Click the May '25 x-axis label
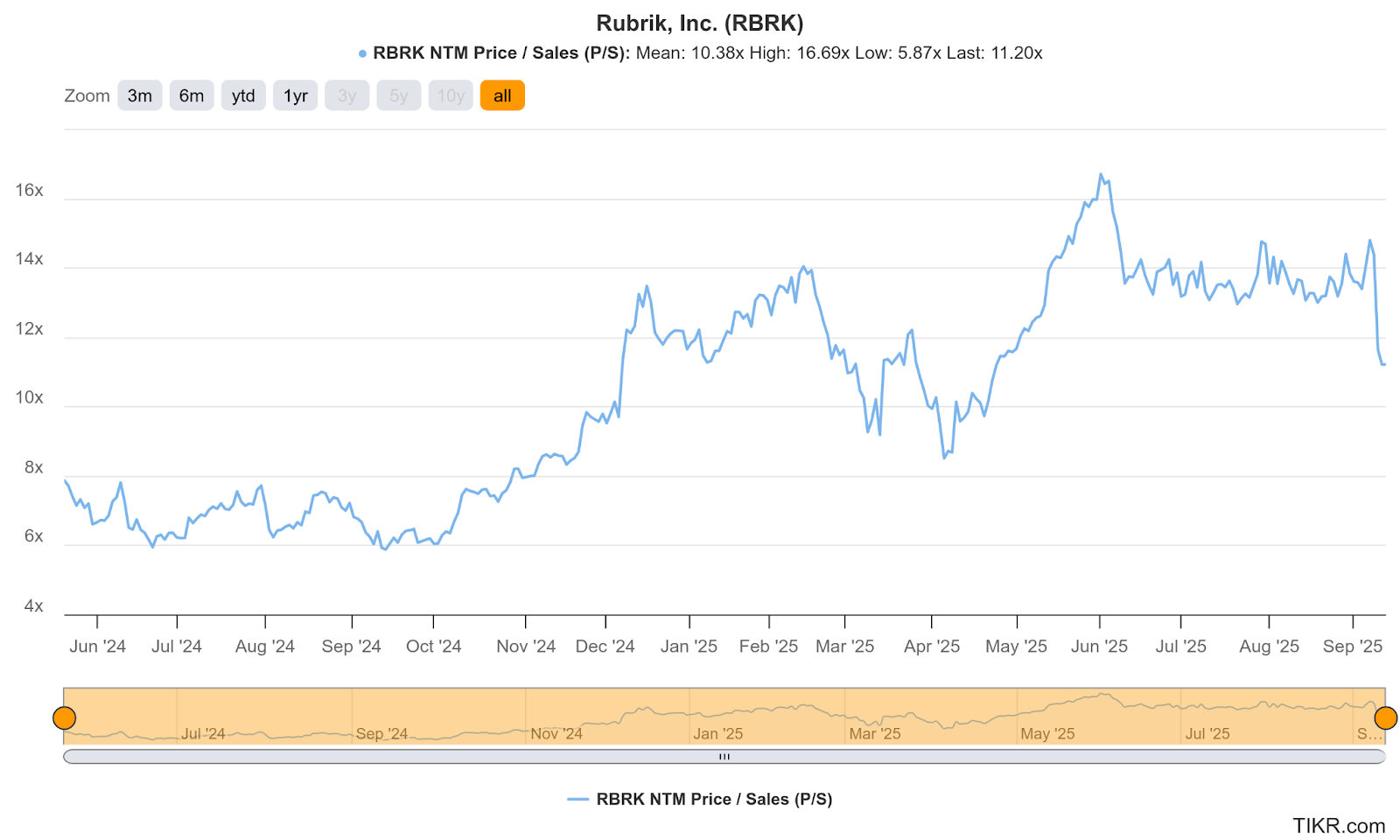The image size is (1400, 840). [1017, 646]
